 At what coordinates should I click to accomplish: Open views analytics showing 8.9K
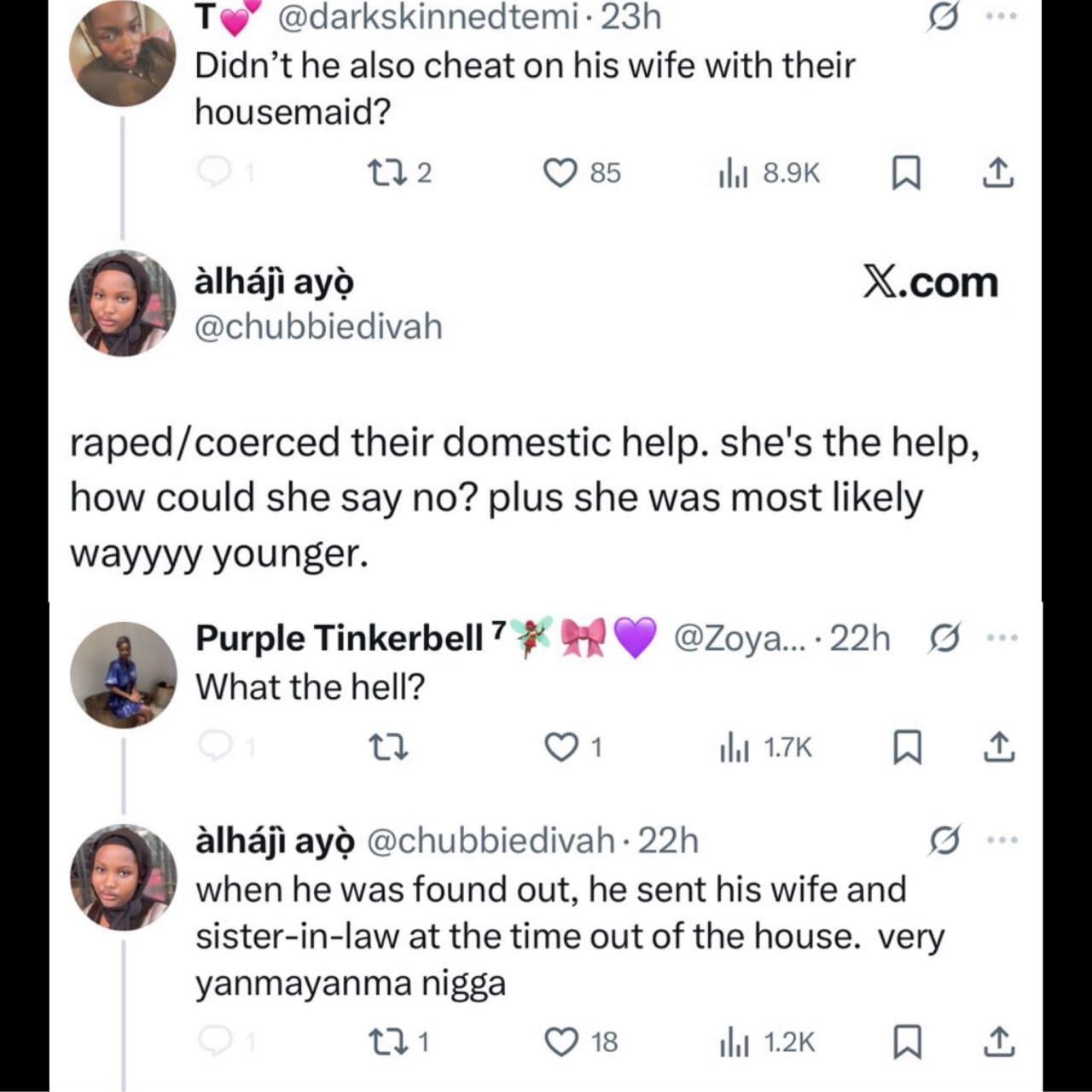pos(770,173)
